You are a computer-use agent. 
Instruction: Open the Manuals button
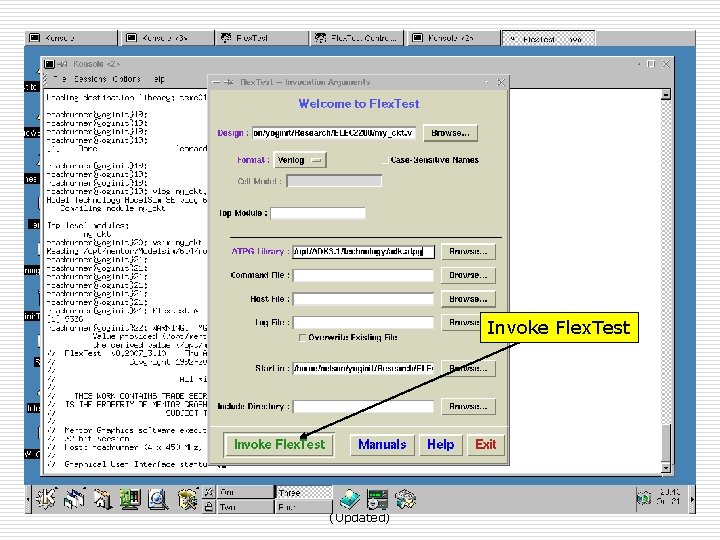point(382,444)
